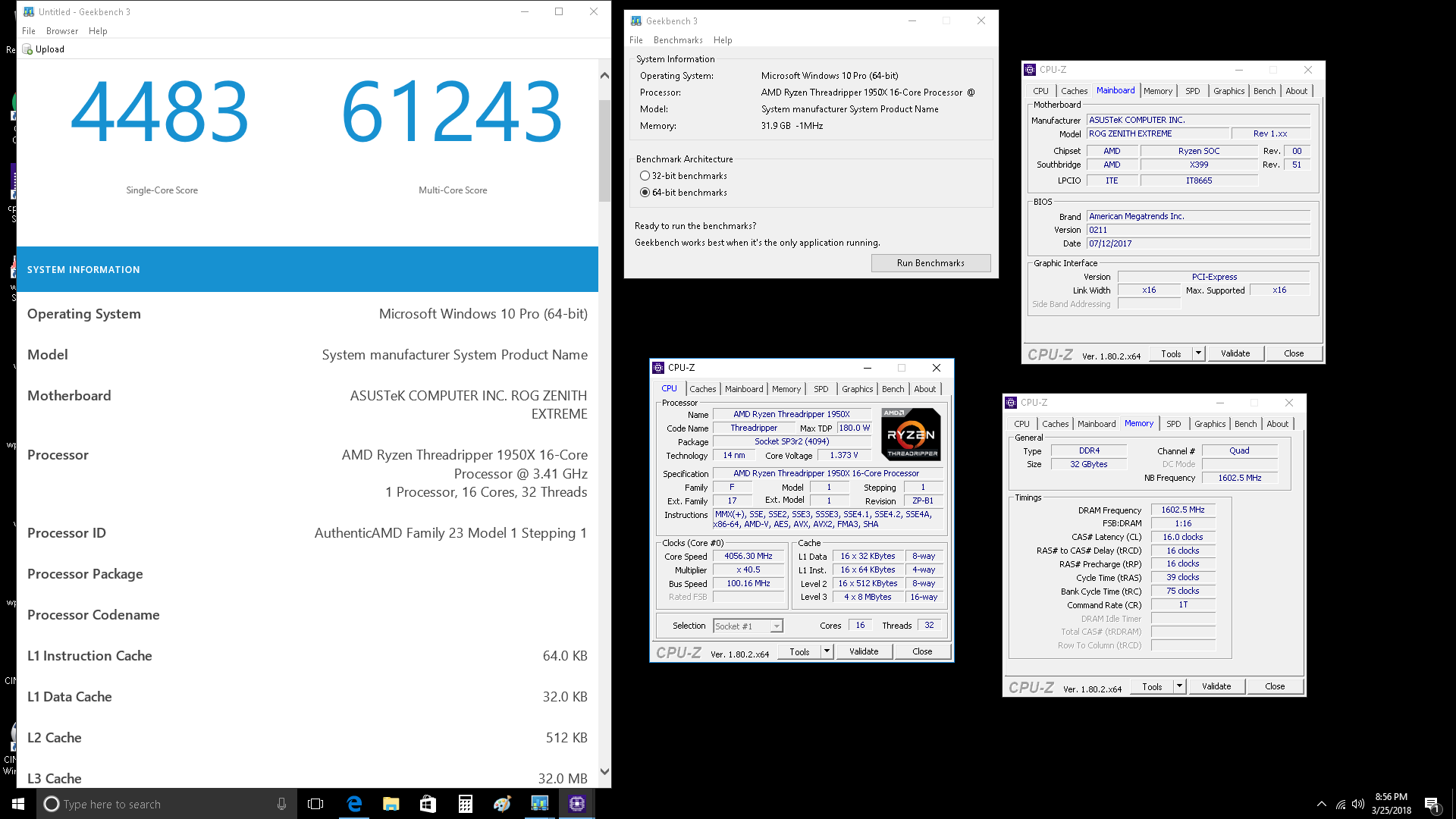Open Windows Start menu
Screen dimensions: 1456x819
(18, 804)
